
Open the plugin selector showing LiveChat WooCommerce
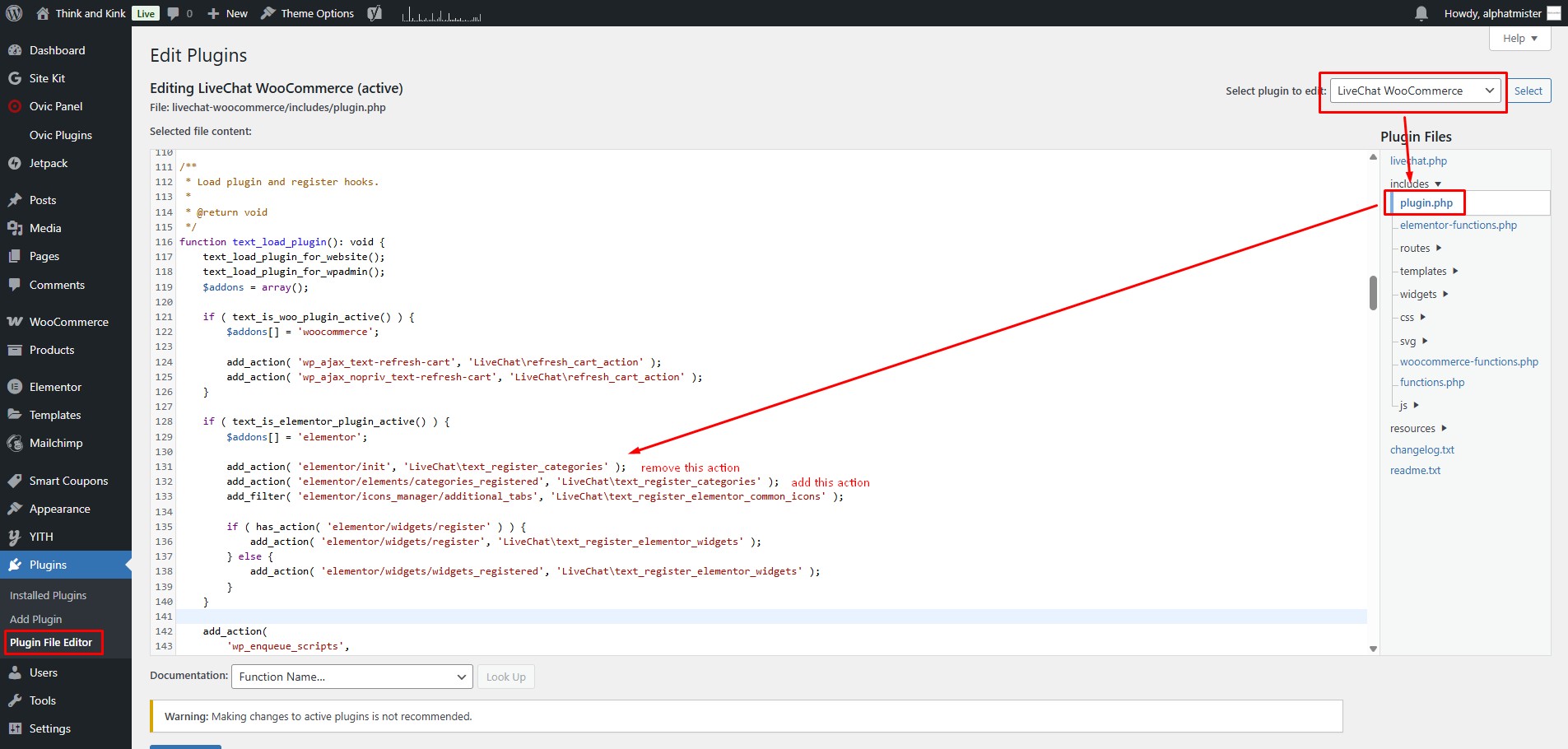tap(1415, 91)
